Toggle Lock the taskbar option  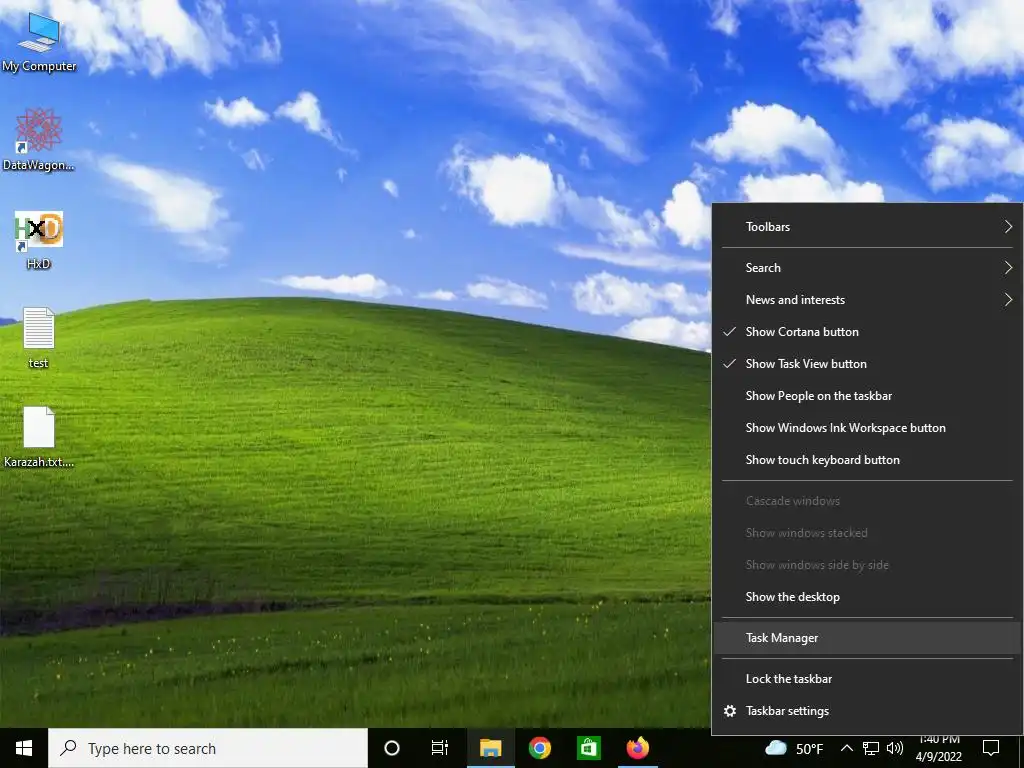(x=867, y=679)
